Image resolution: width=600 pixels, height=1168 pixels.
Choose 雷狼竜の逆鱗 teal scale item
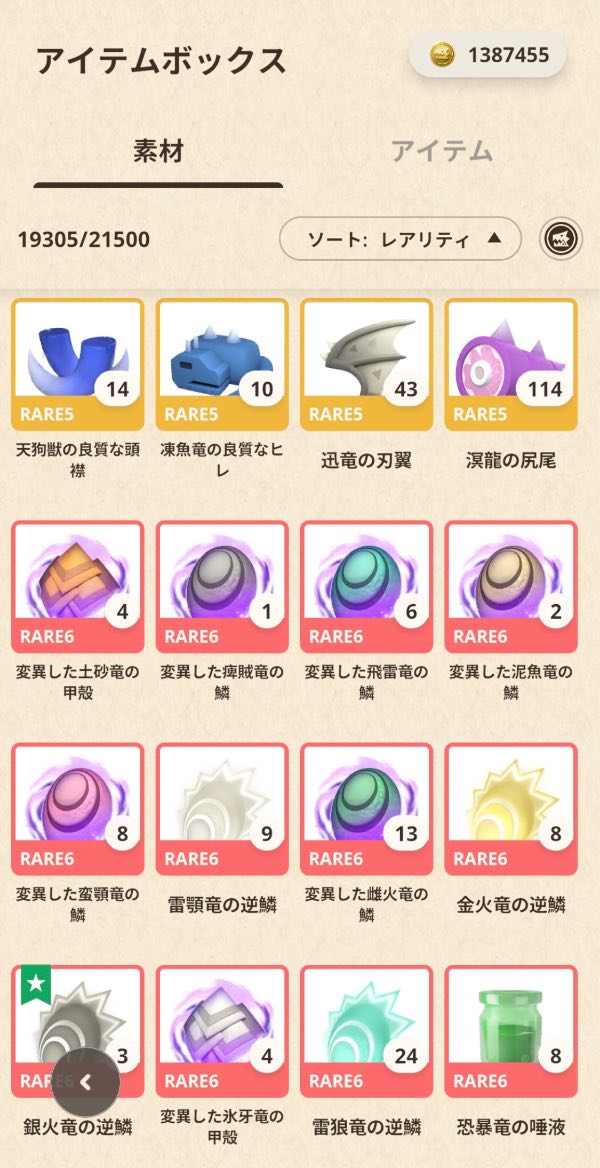367,1032
